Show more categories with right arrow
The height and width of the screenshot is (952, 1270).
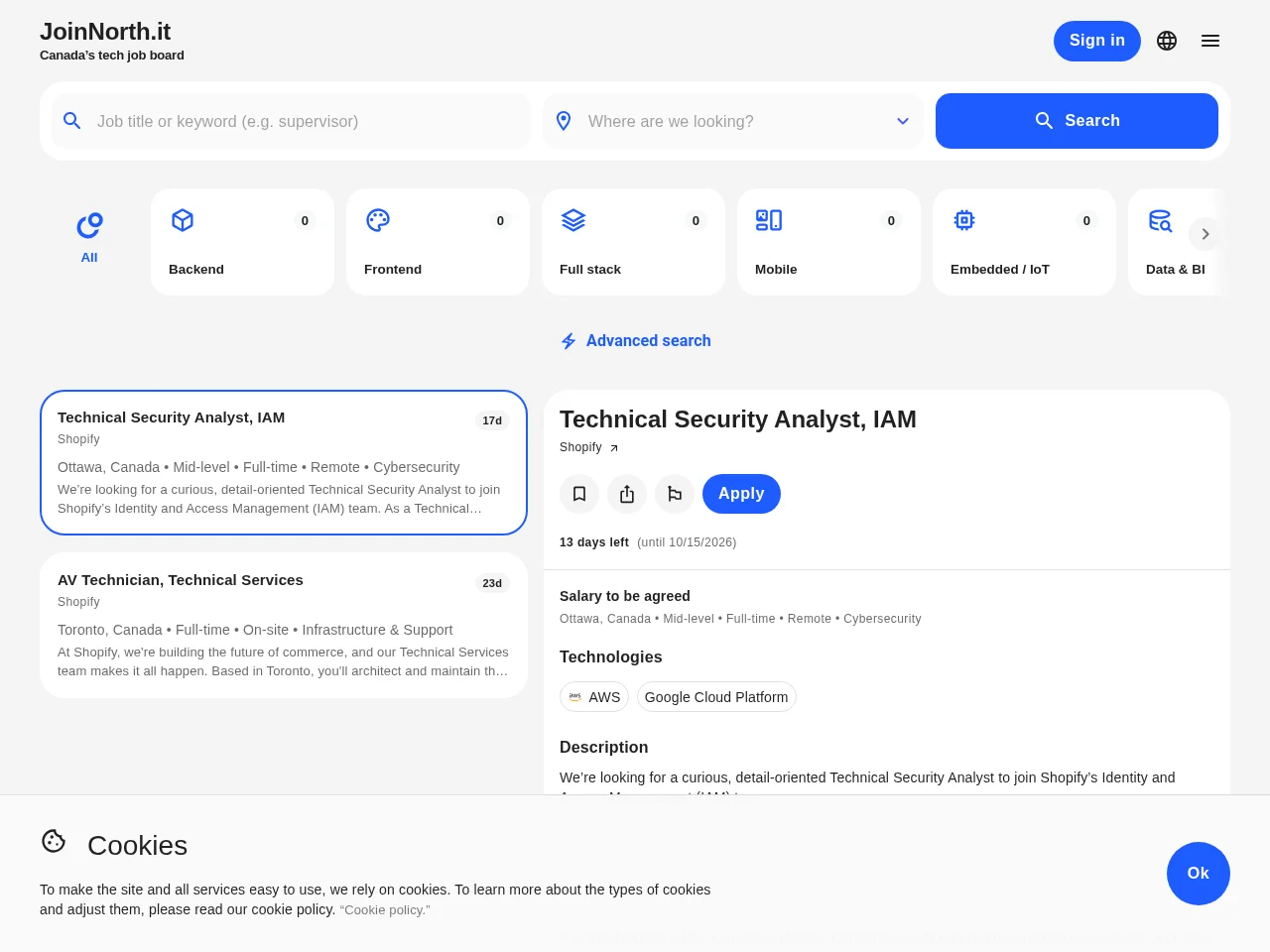[x=1205, y=234]
